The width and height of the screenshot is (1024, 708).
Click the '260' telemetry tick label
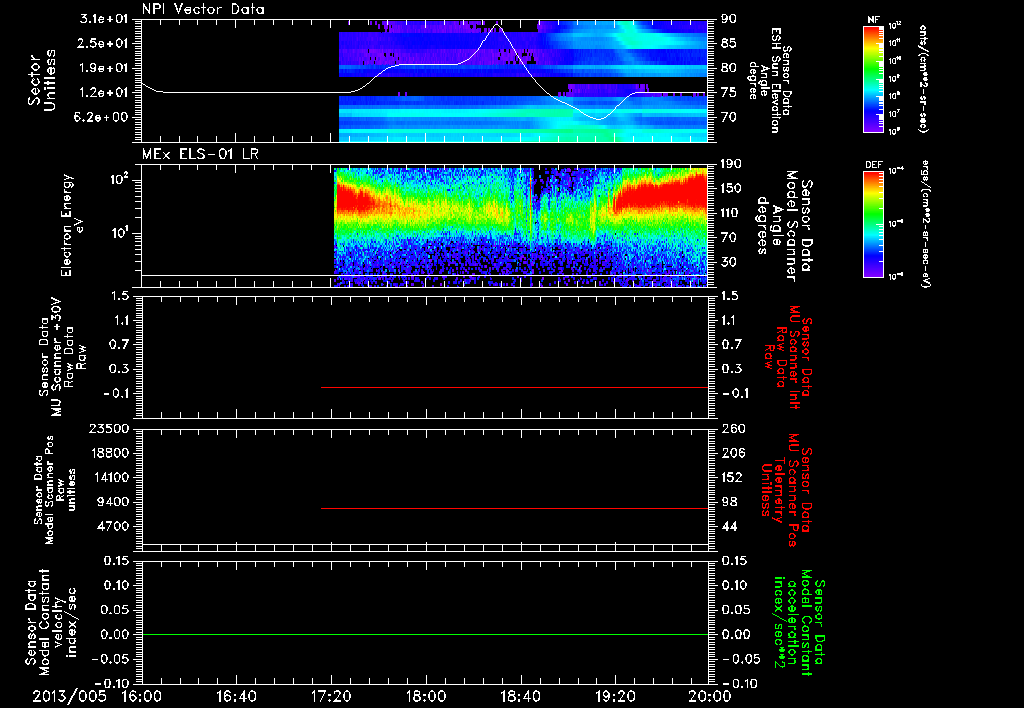(733, 428)
